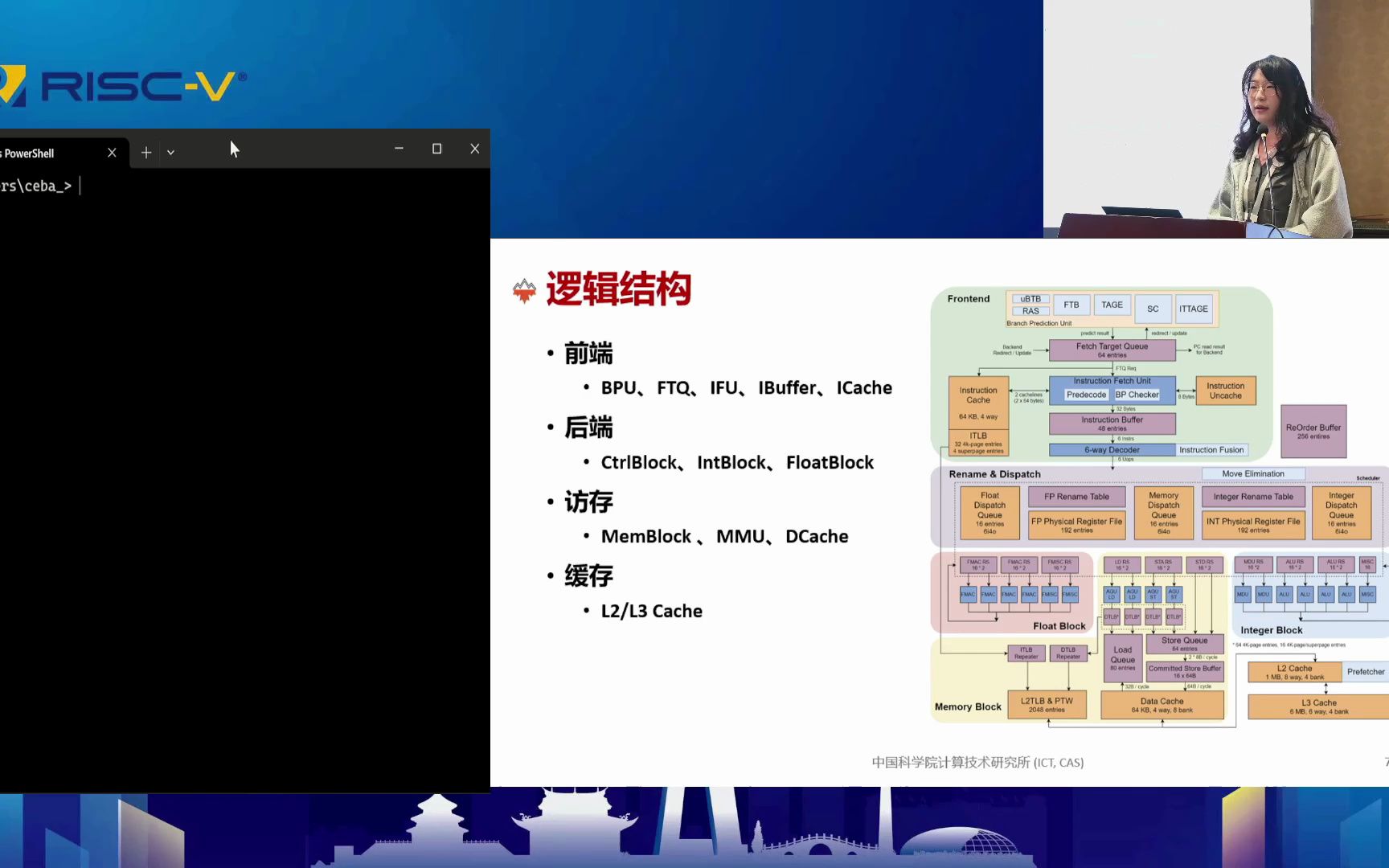Click the L2 Cache block

[x=1295, y=673]
